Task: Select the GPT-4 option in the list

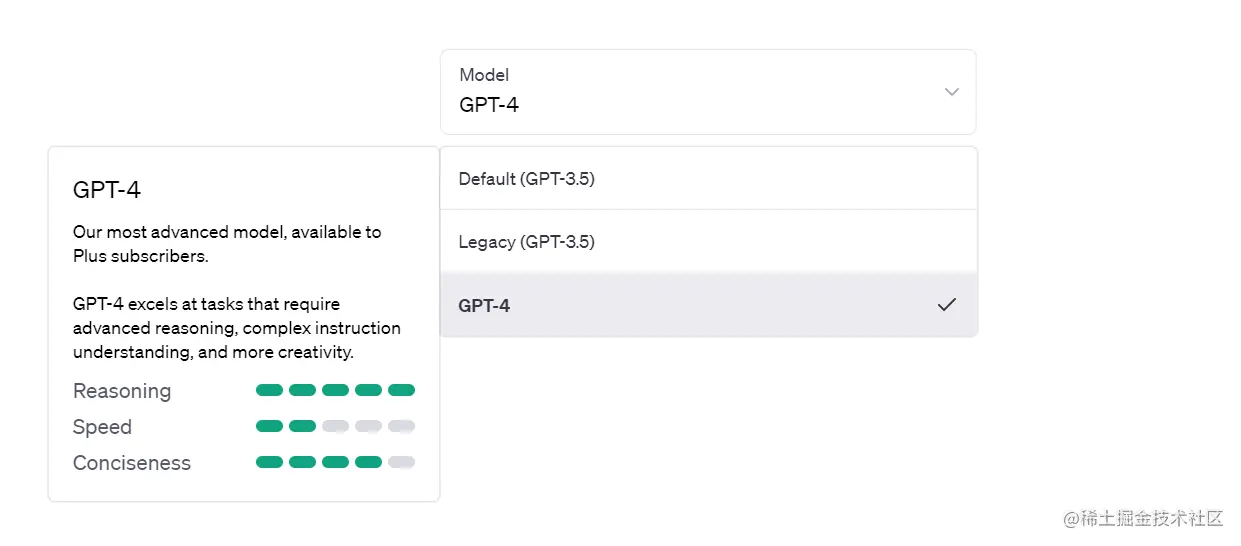Action: tap(485, 306)
